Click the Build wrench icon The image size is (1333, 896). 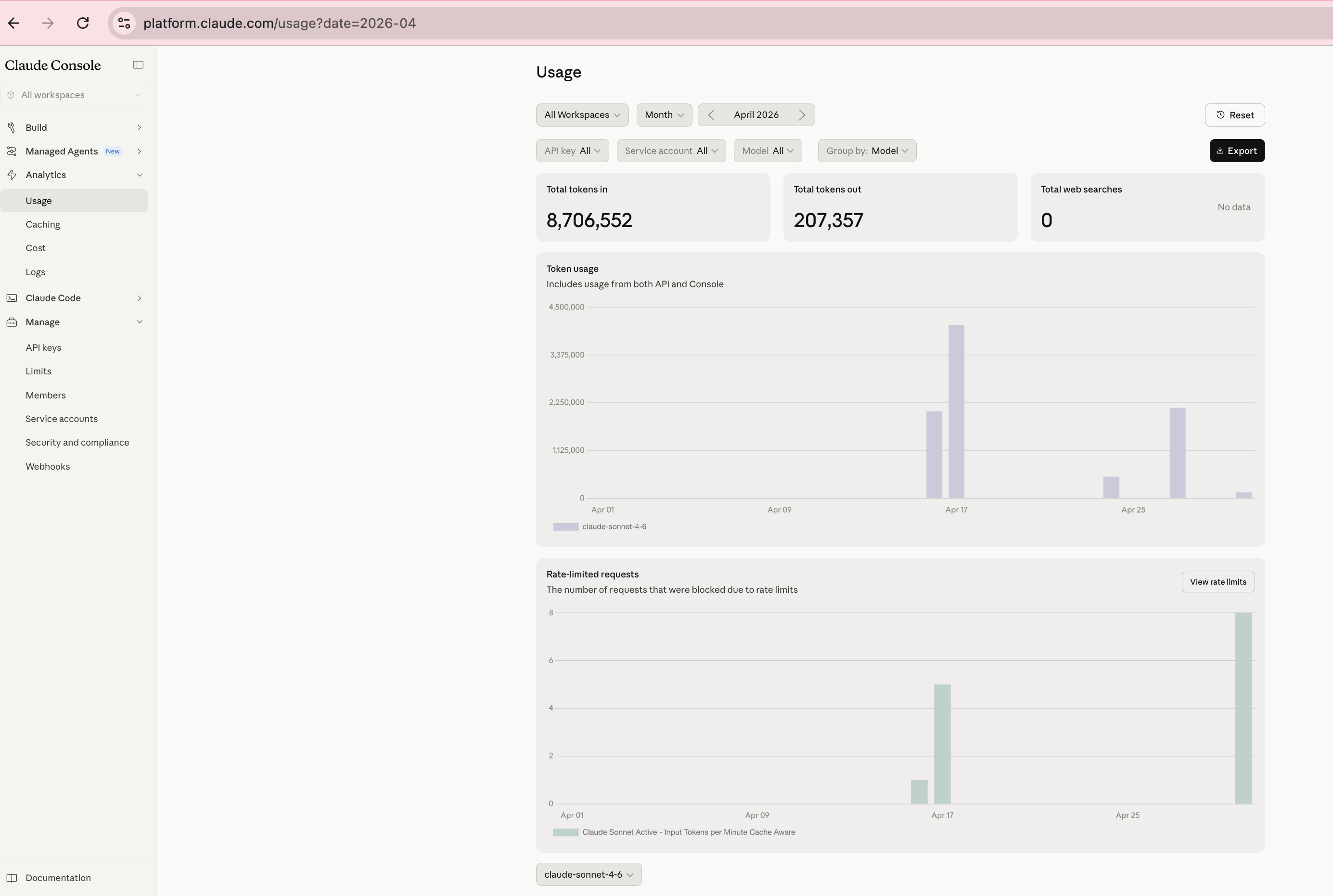pos(12,128)
